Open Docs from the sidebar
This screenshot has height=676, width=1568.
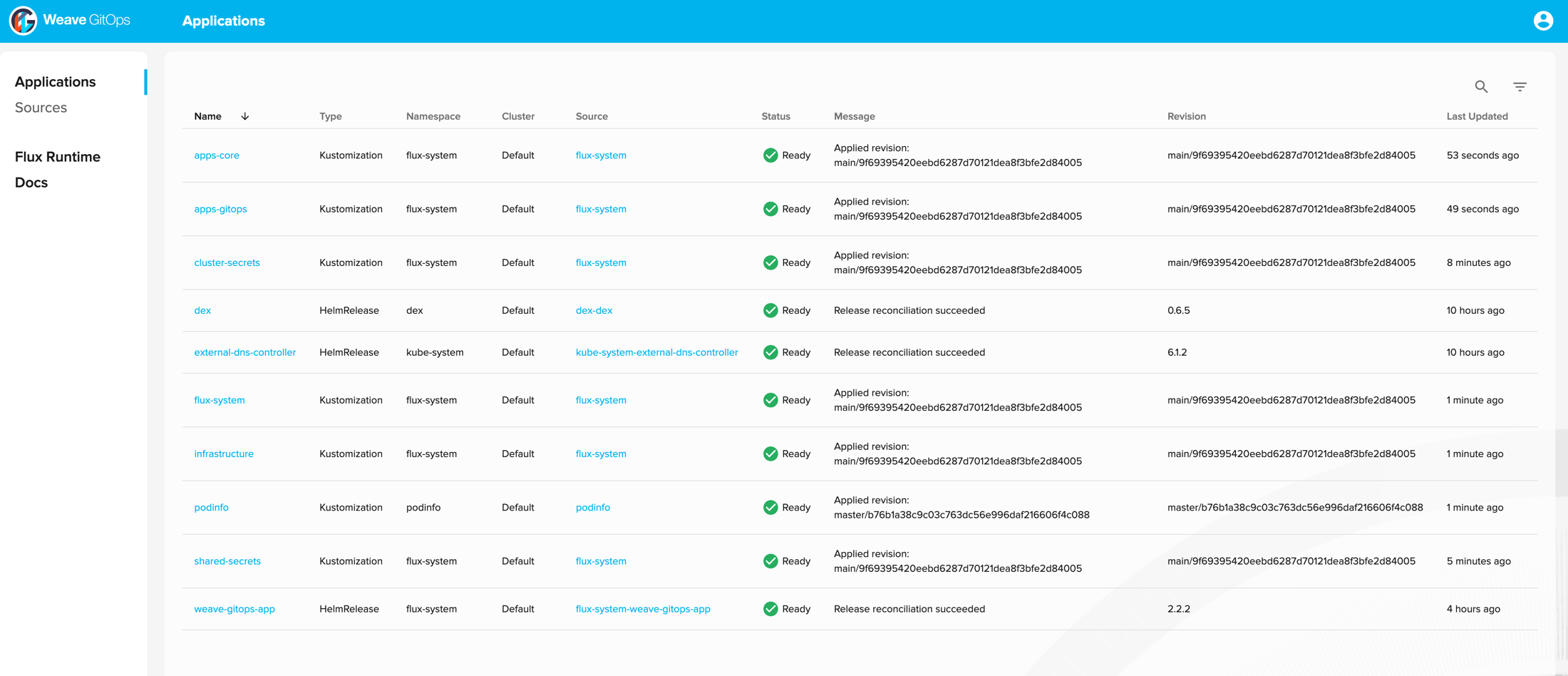coord(31,183)
